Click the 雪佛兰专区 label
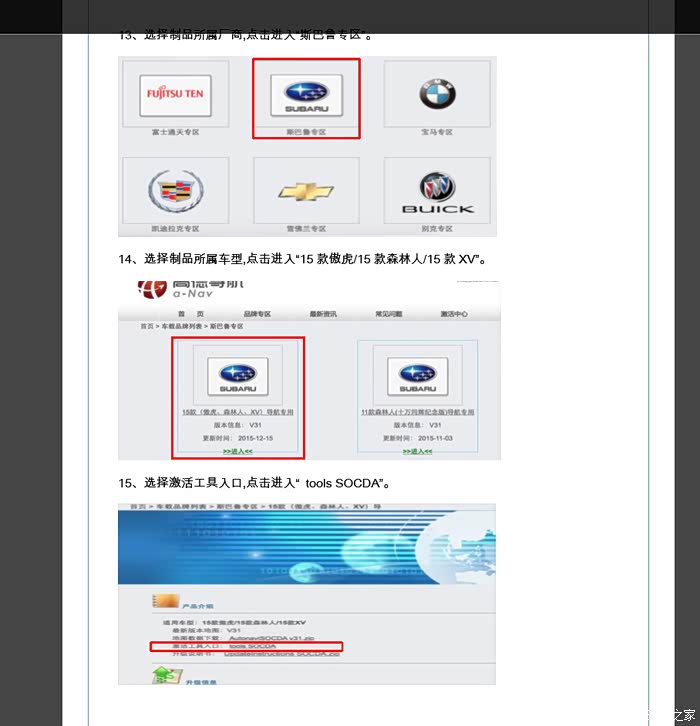The image size is (700, 726). [x=306, y=229]
